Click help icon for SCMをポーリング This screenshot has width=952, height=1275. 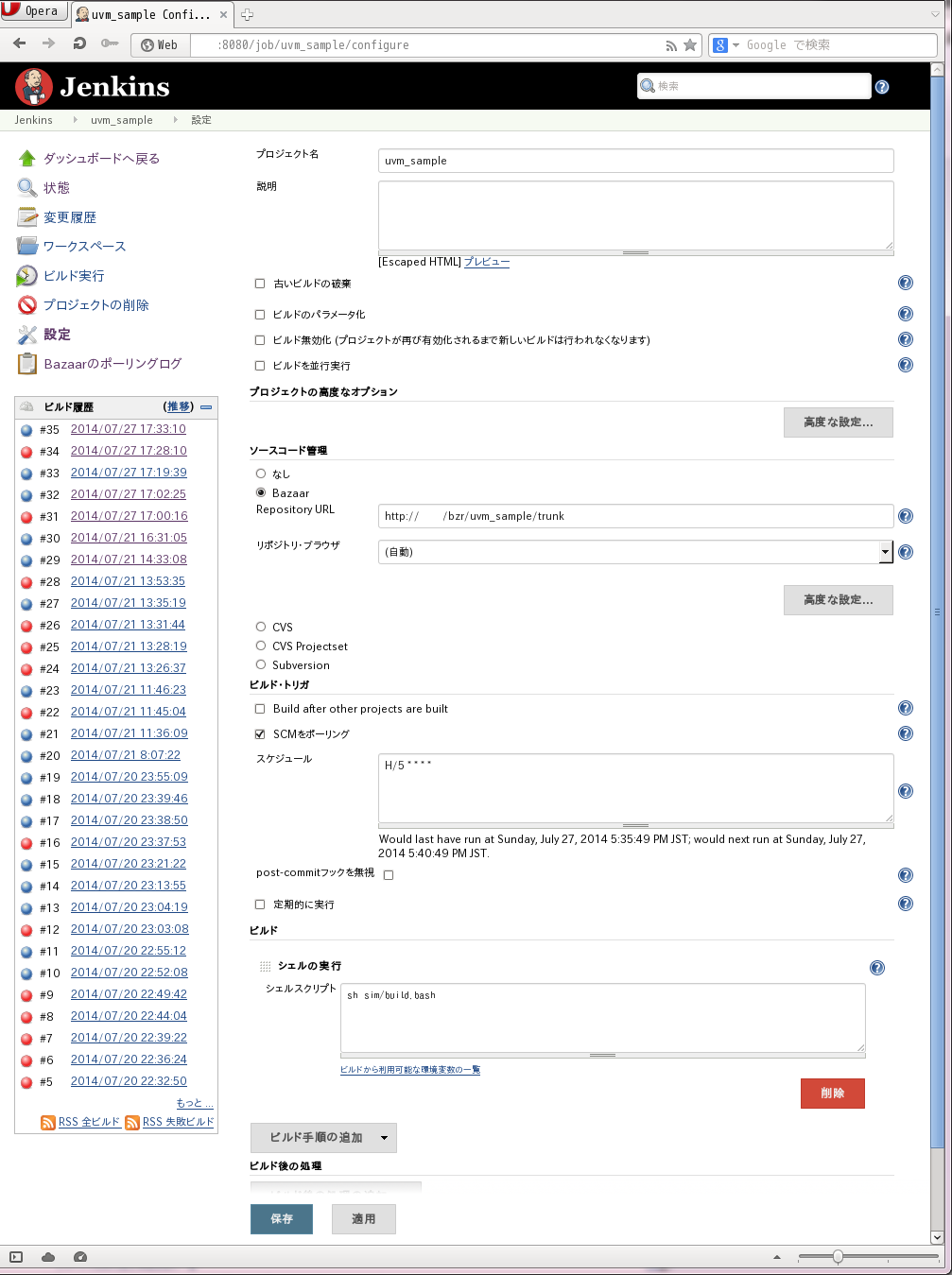tap(906, 733)
